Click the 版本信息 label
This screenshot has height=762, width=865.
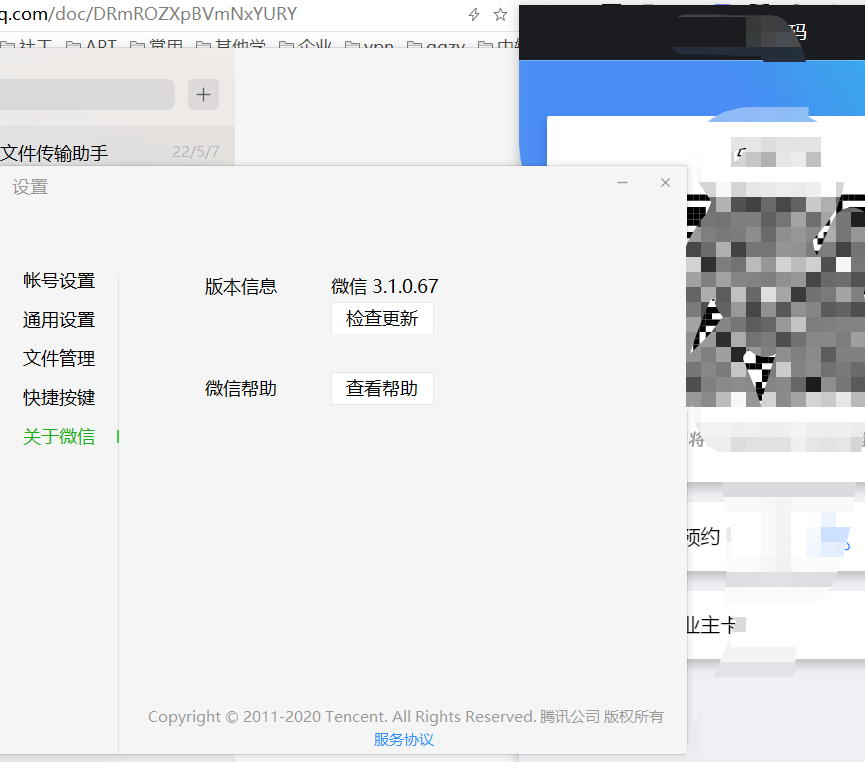pos(241,286)
